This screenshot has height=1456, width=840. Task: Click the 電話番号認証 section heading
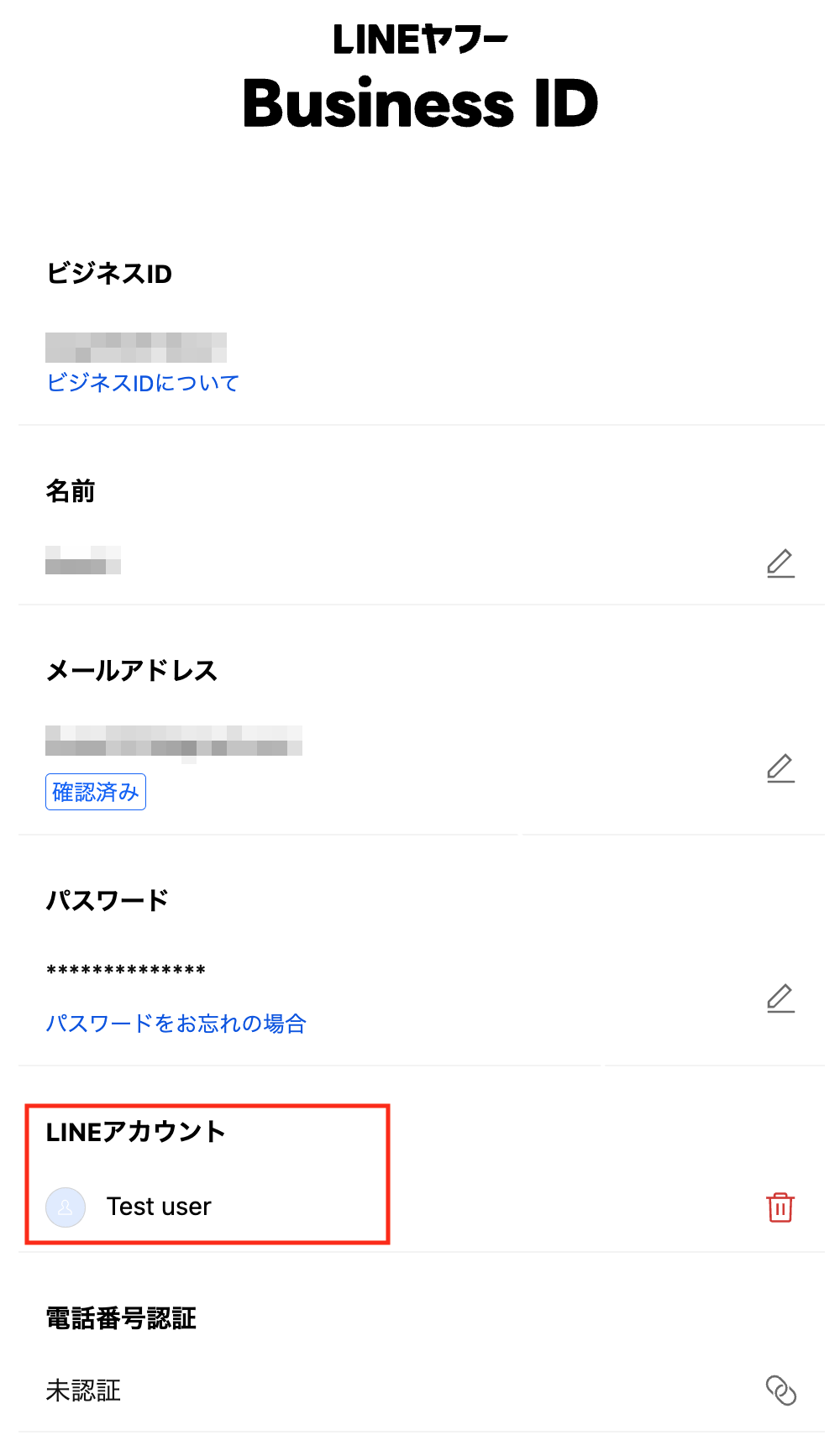coord(121,1318)
